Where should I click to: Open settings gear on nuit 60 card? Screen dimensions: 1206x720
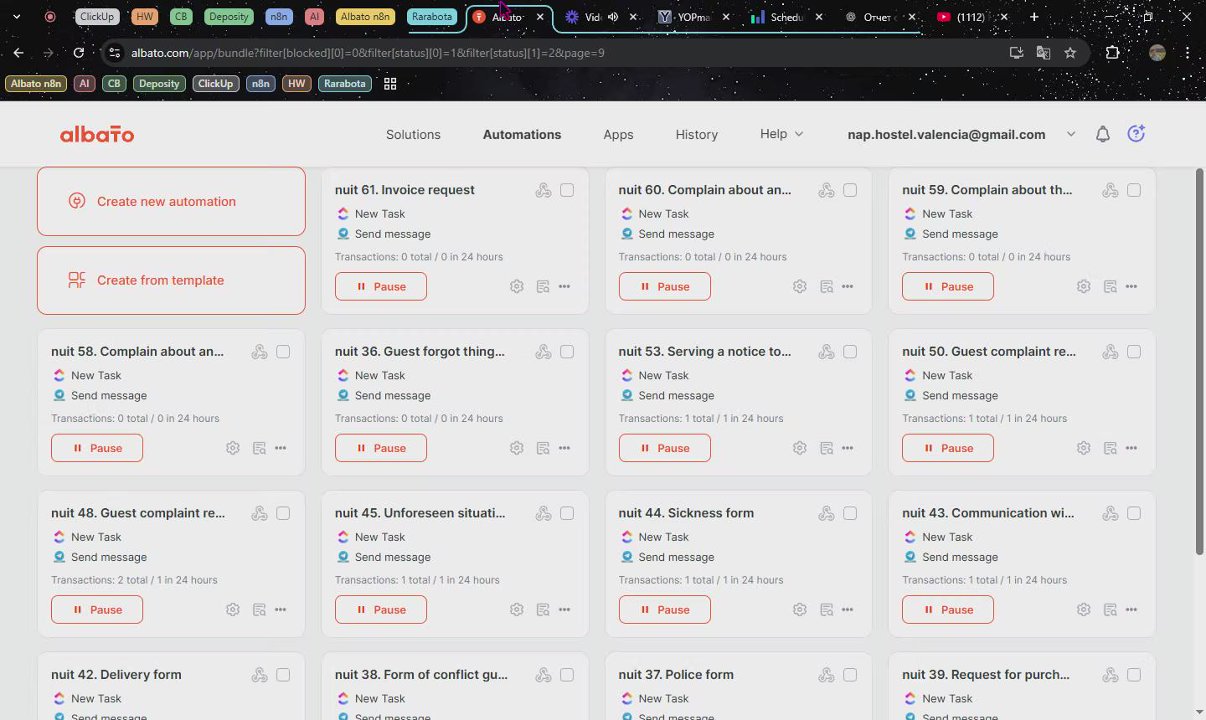click(x=800, y=286)
